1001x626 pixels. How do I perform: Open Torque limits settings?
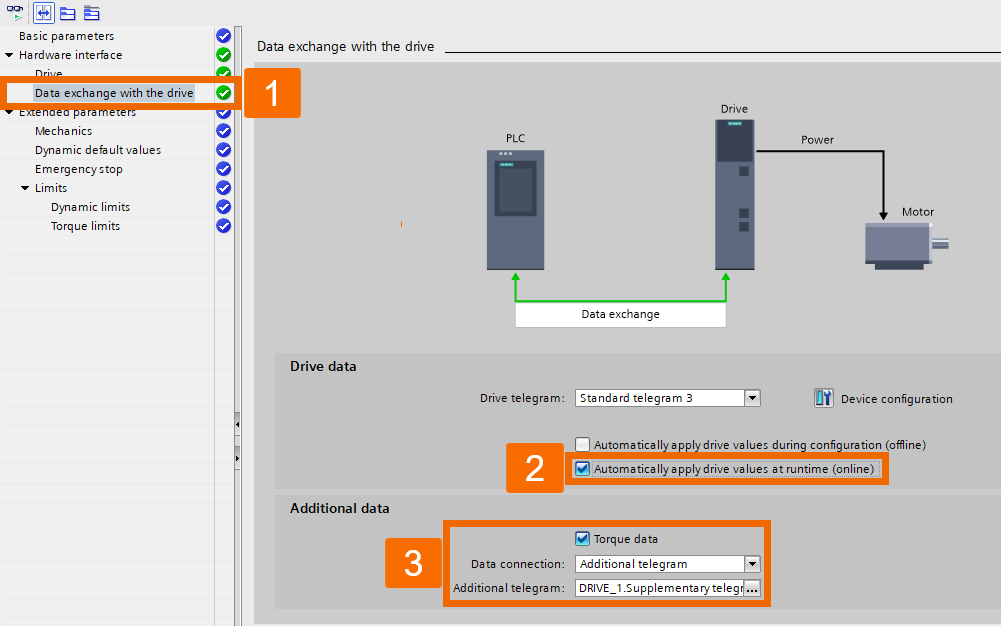[x=88, y=225]
